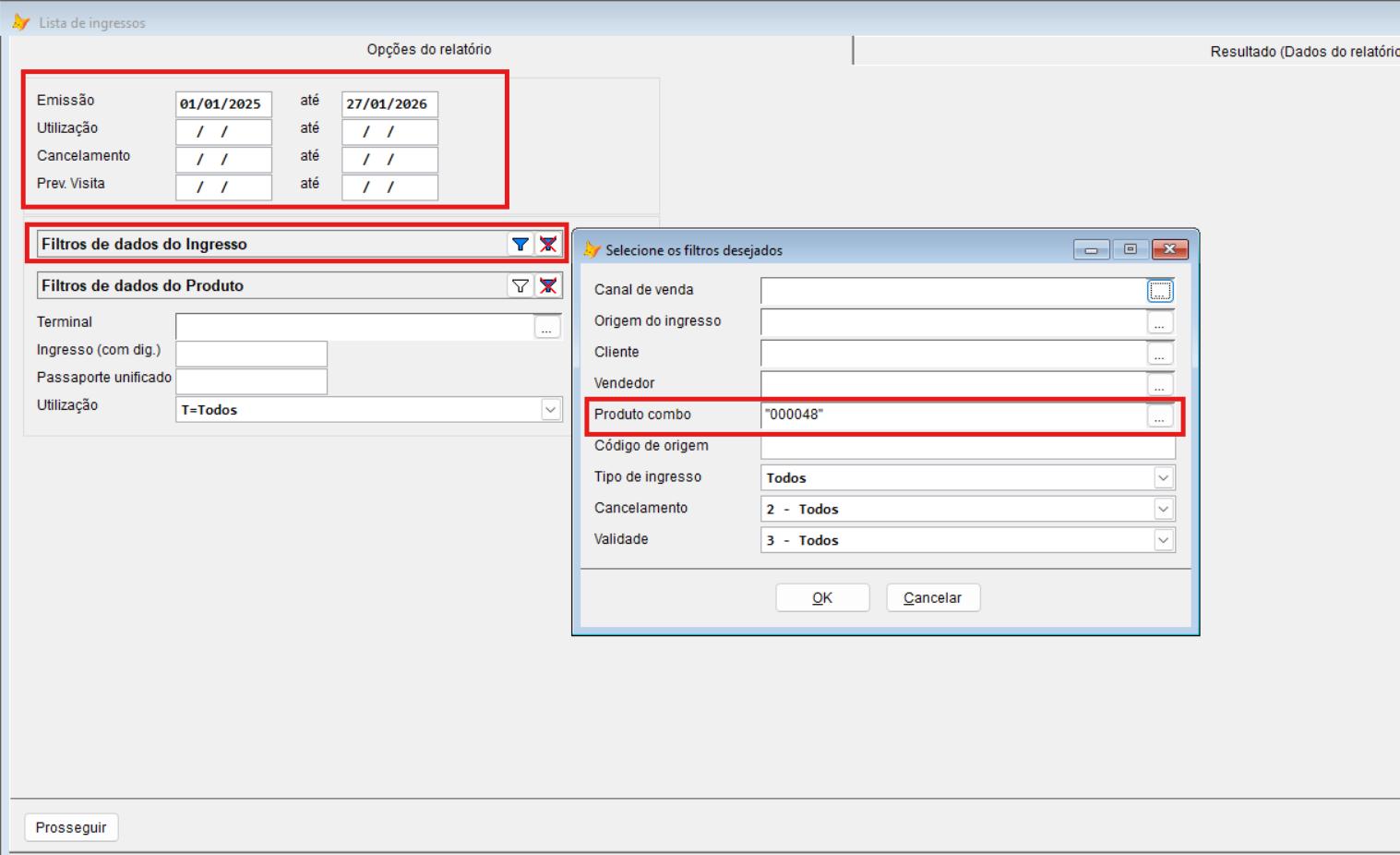Apply filter on Filtros de dados do Ingresso
1400x855 pixels.
[521, 245]
